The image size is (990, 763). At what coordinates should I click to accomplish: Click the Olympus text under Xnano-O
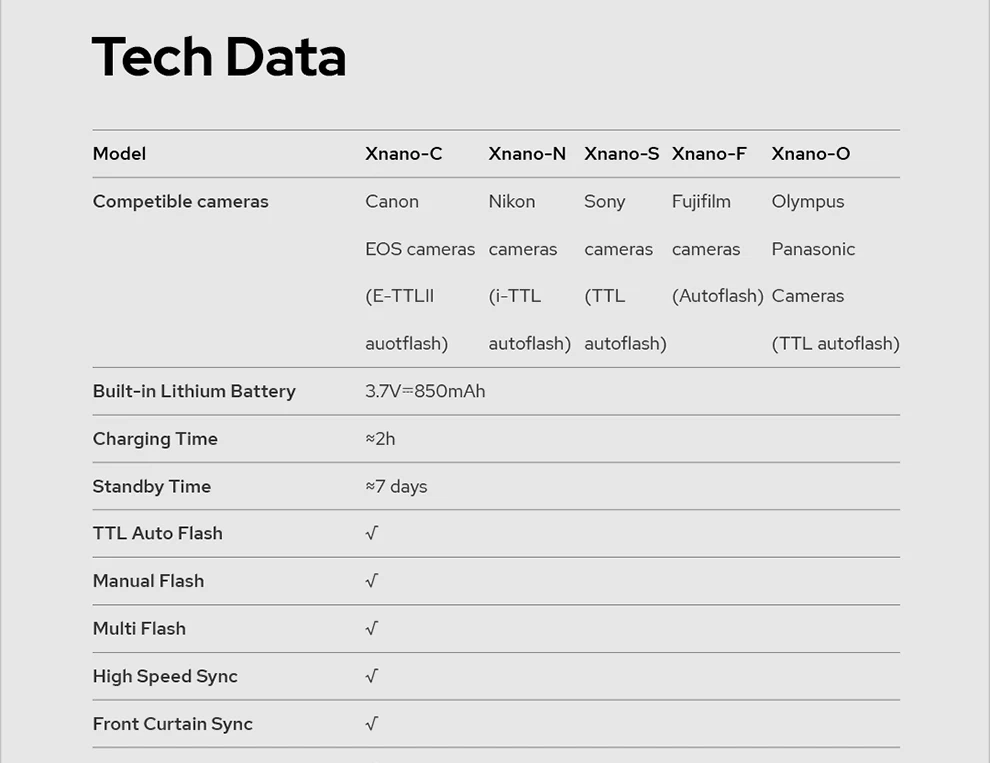[x=808, y=201]
